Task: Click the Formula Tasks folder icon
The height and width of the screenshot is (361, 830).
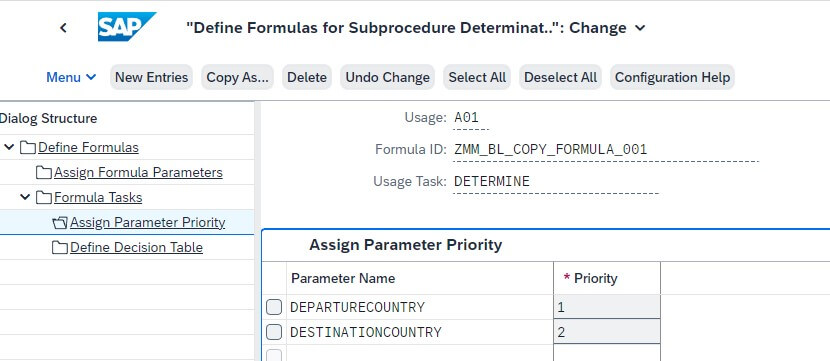Action: click(44, 197)
